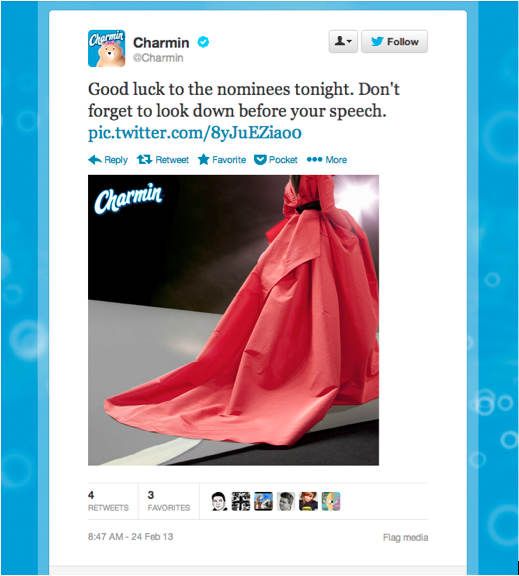Open the last user avatar in row

pyautogui.click(x=331, y=501)
